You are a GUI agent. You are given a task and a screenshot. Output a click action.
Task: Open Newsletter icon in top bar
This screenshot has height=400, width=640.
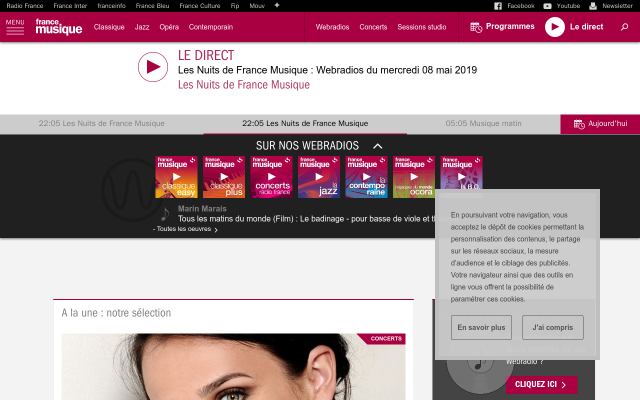[x=593, y=6]
